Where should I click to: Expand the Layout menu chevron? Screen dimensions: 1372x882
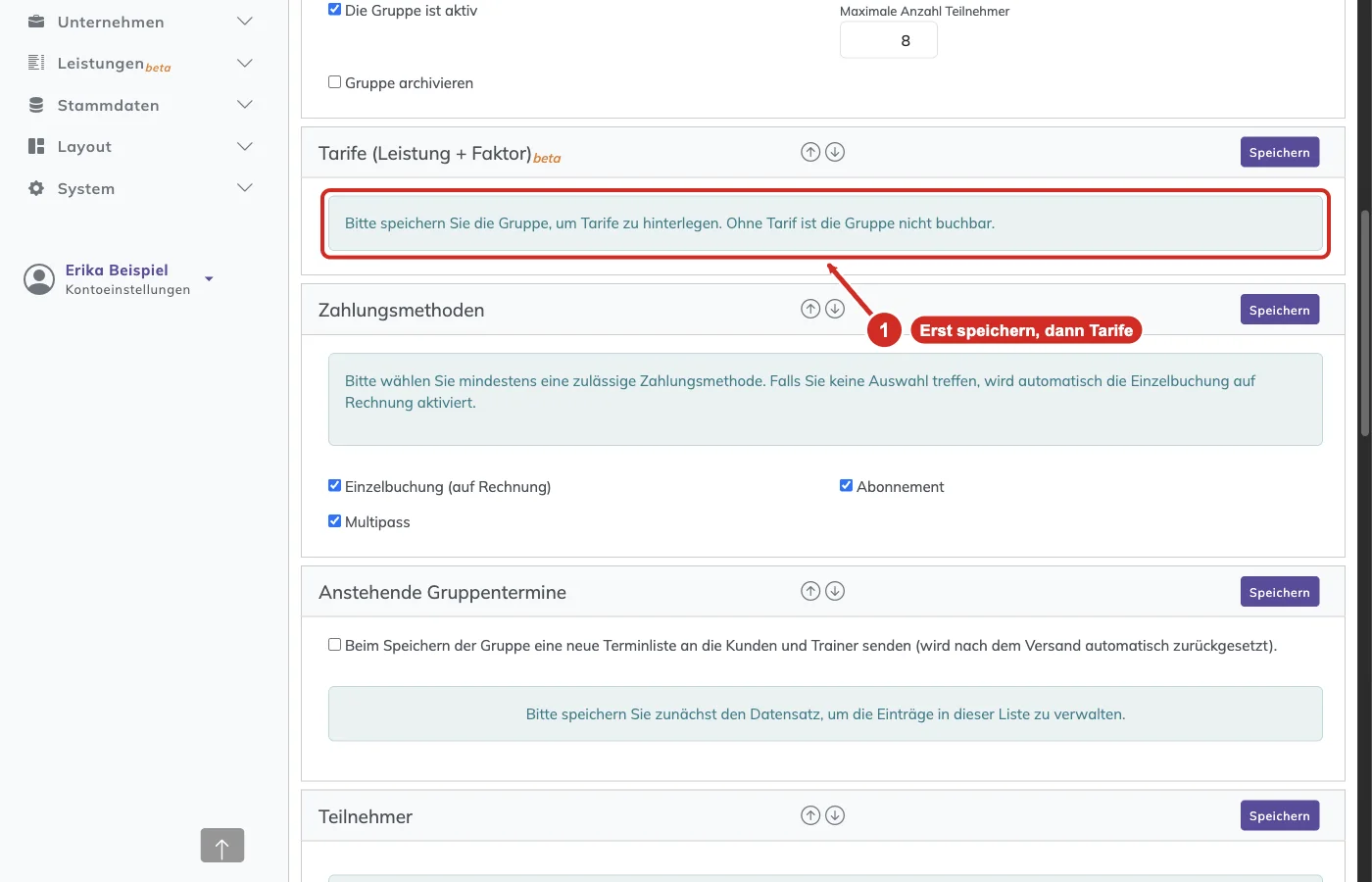(245, 146)
